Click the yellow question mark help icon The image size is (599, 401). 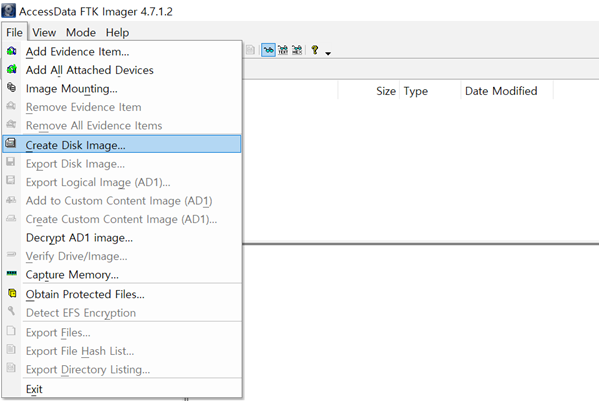pos(315,50)
